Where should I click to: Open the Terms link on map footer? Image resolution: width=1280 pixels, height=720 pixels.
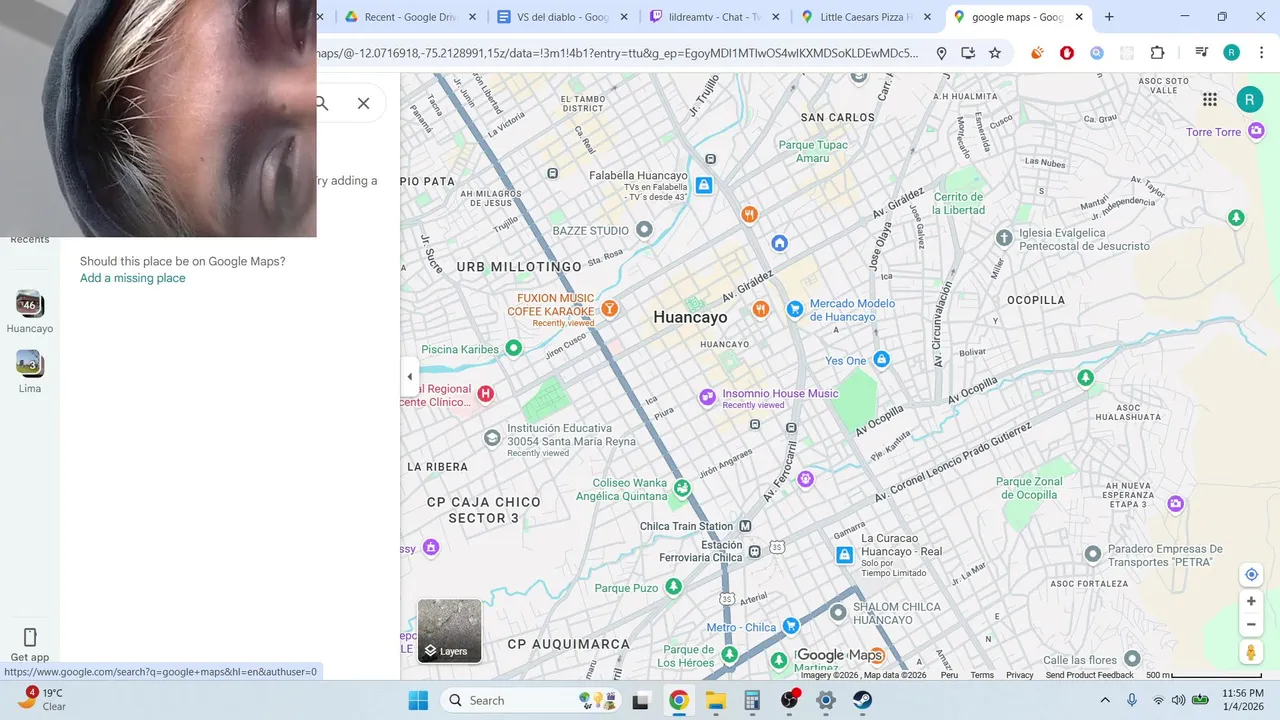[x=982, y=675]
